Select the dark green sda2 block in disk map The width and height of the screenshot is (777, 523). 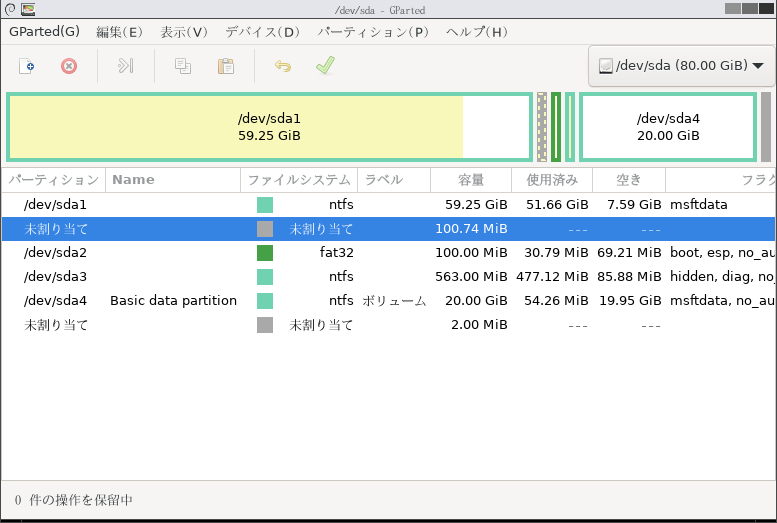556,127
